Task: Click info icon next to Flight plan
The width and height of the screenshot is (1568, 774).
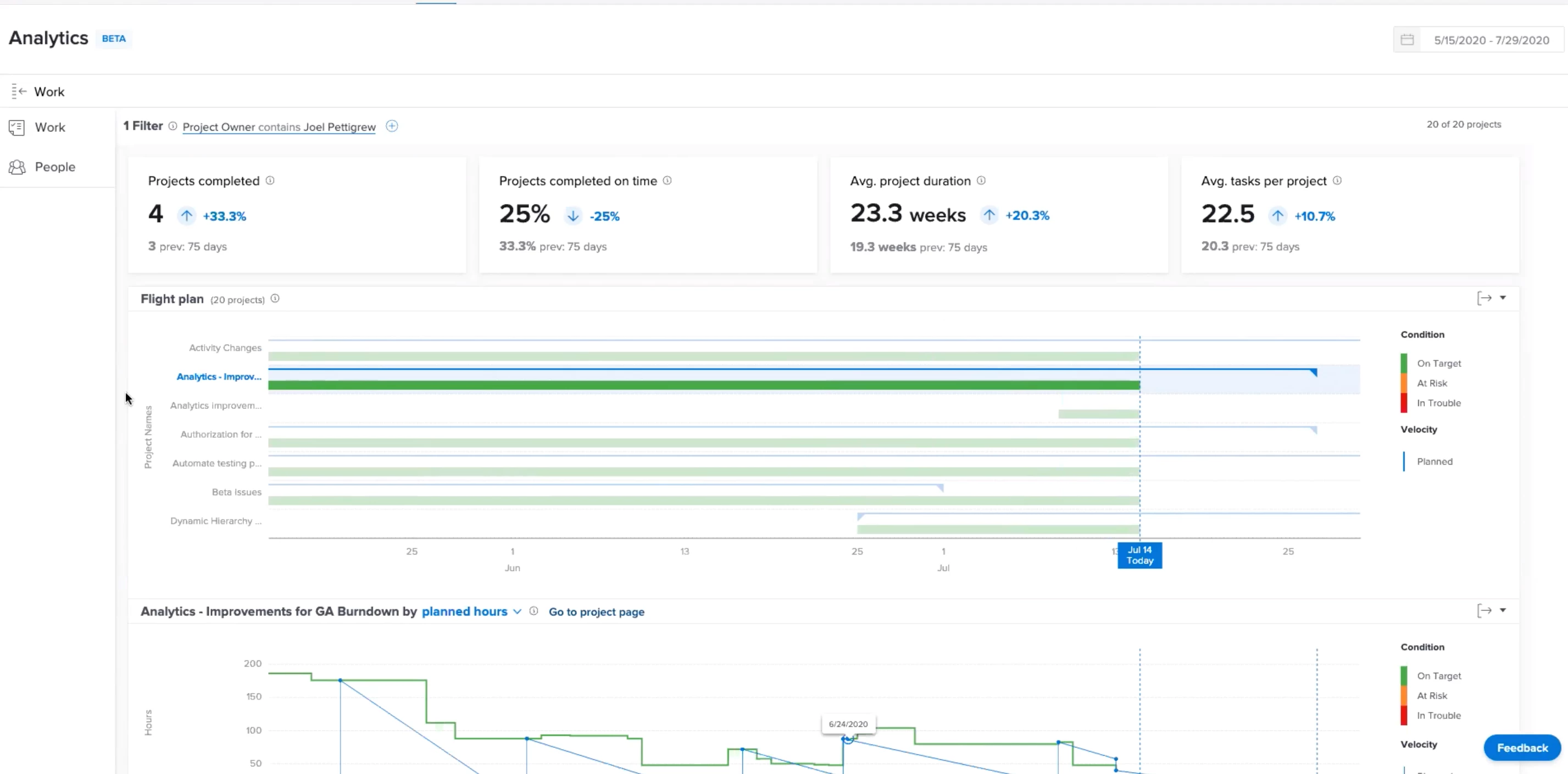Action: (275, 298)
